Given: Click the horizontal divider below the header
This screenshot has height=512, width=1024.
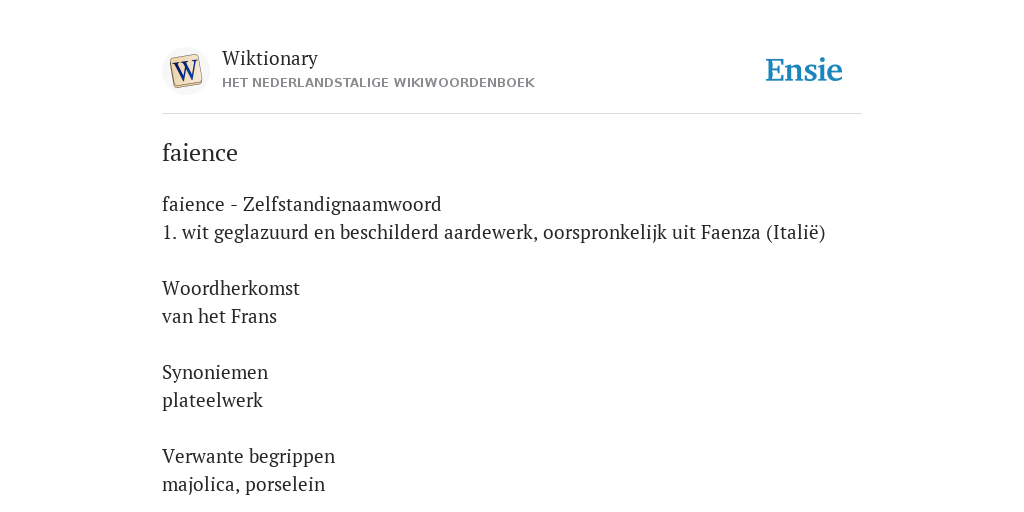Looking at the screenshot, I should 512,114.
